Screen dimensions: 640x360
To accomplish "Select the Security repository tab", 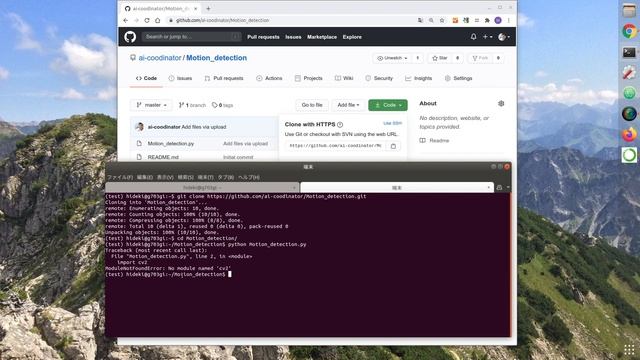I will (379, 78).
